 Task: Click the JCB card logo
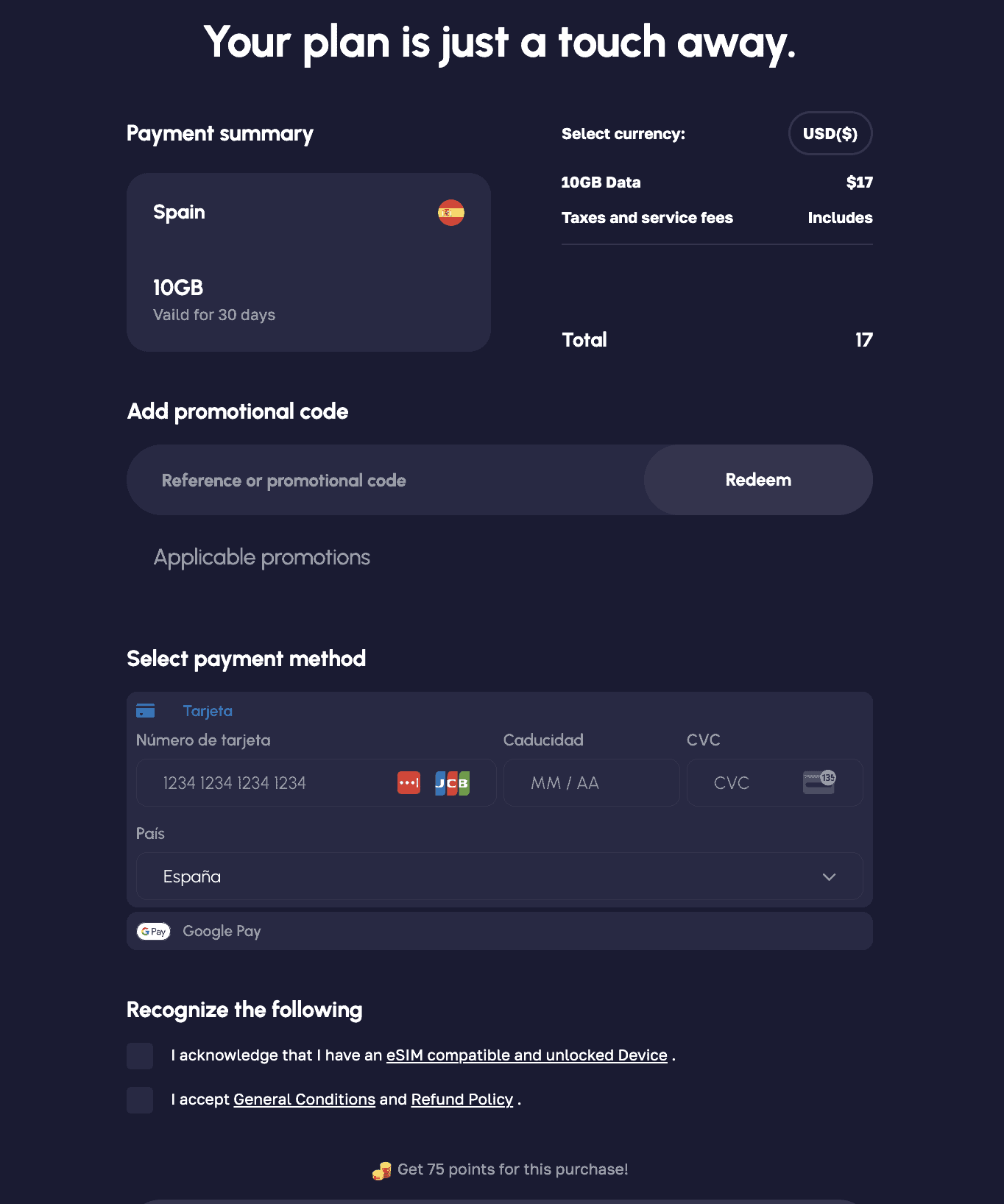click(452, 783)
